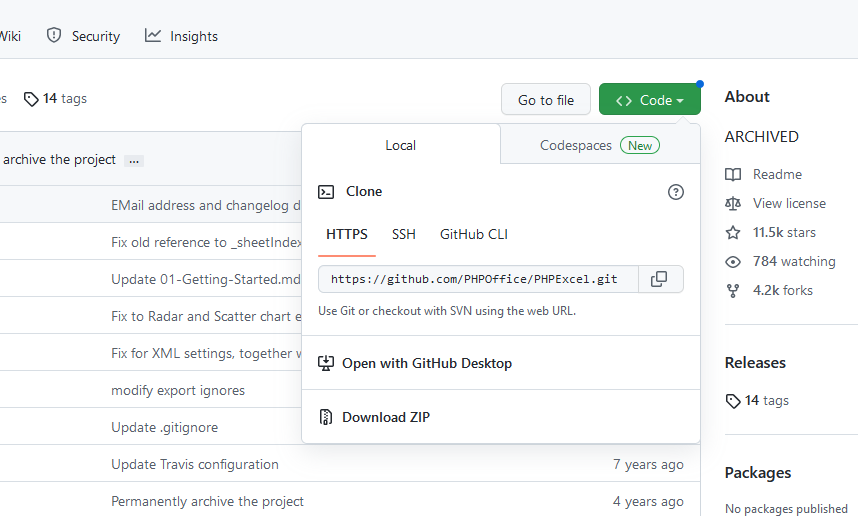Expand commit message with the ellipsis button
Viewport: 858px width, 516px height.
pyautogui.click(x=134, y=161)
